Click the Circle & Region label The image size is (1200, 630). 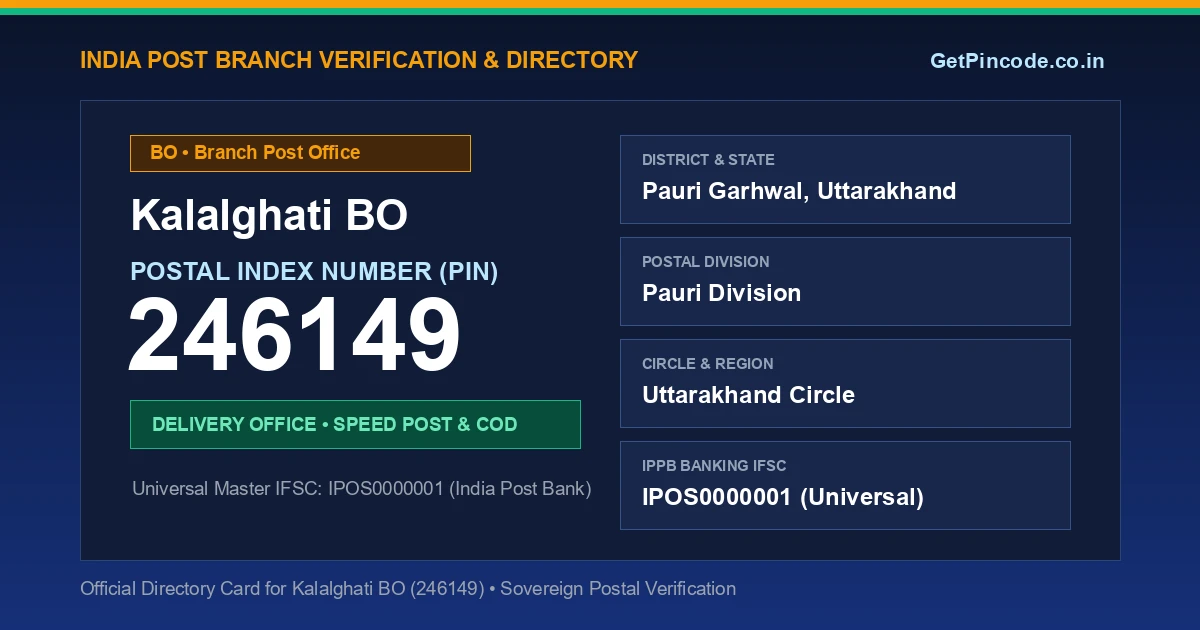coord(707,364)
